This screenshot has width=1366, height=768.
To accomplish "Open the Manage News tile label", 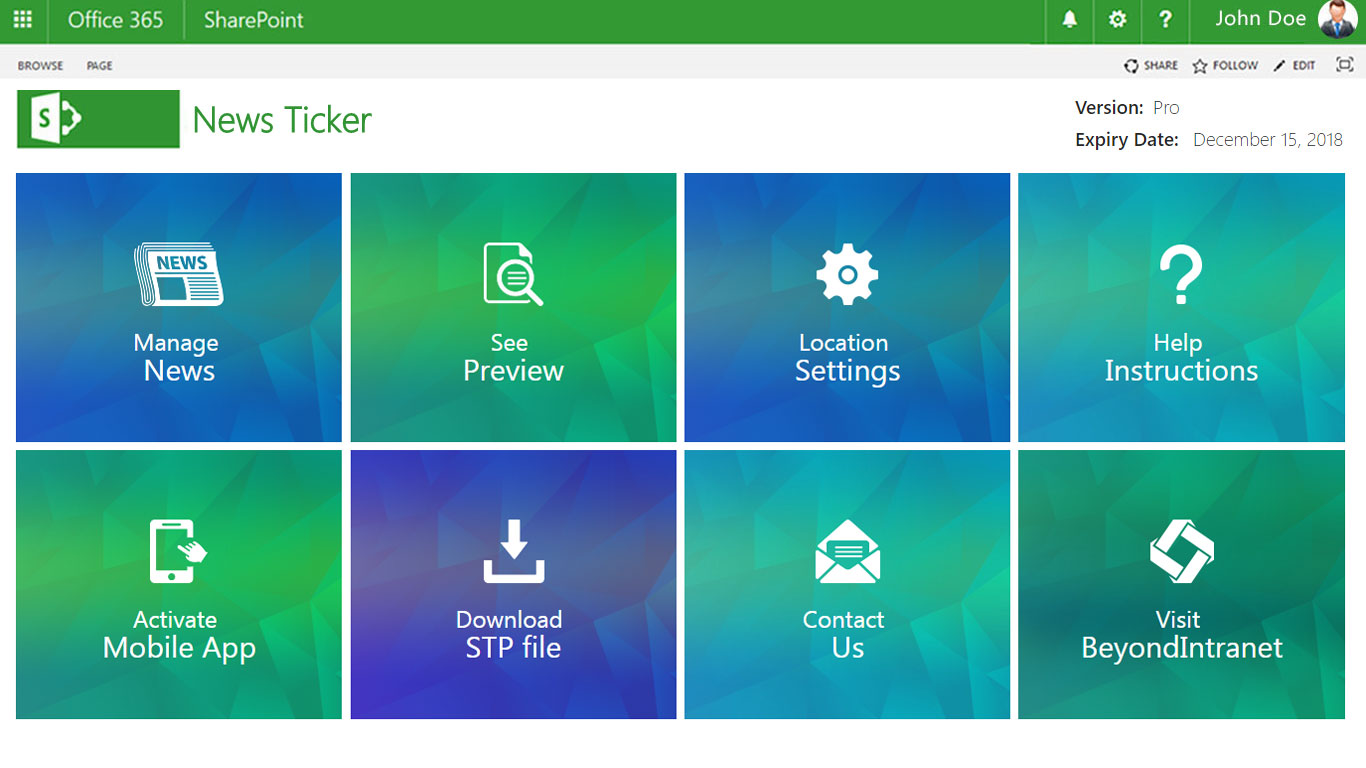I will point(178,357).
